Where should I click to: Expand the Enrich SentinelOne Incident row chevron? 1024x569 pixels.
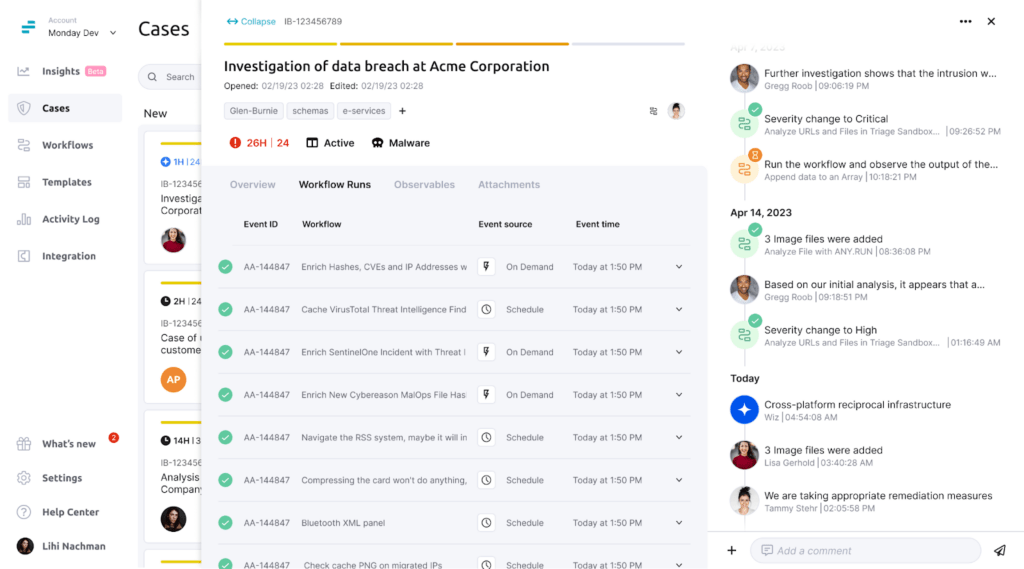click(x=679, y=352)
